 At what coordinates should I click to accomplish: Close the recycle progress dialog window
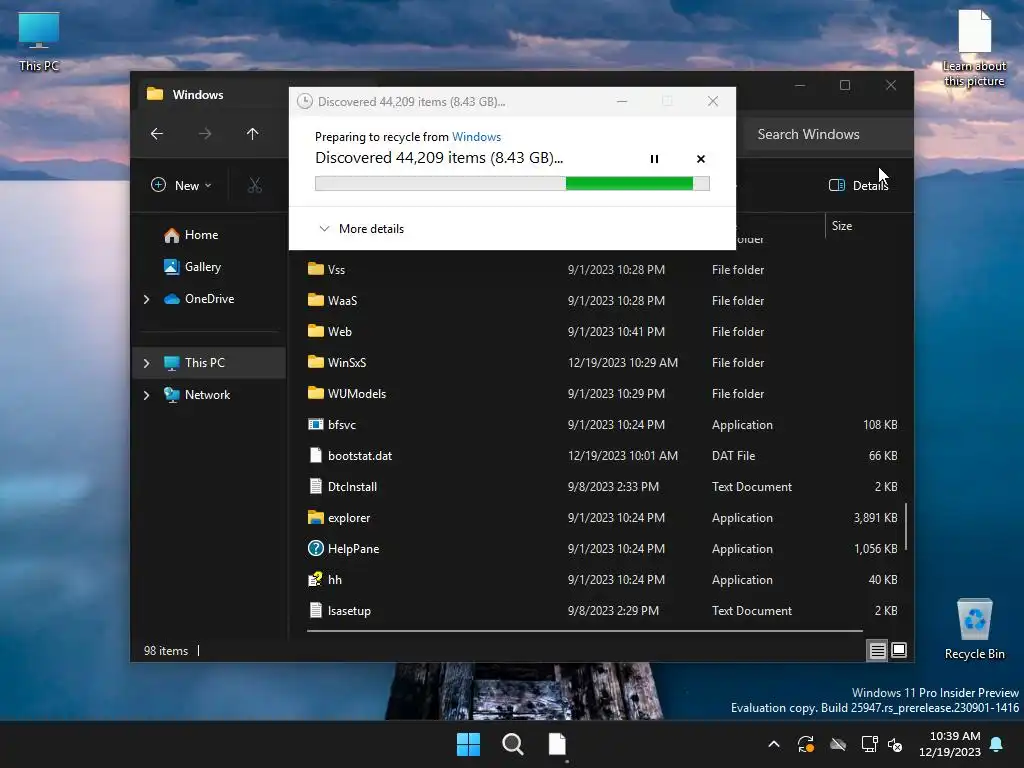coord(713,101)
